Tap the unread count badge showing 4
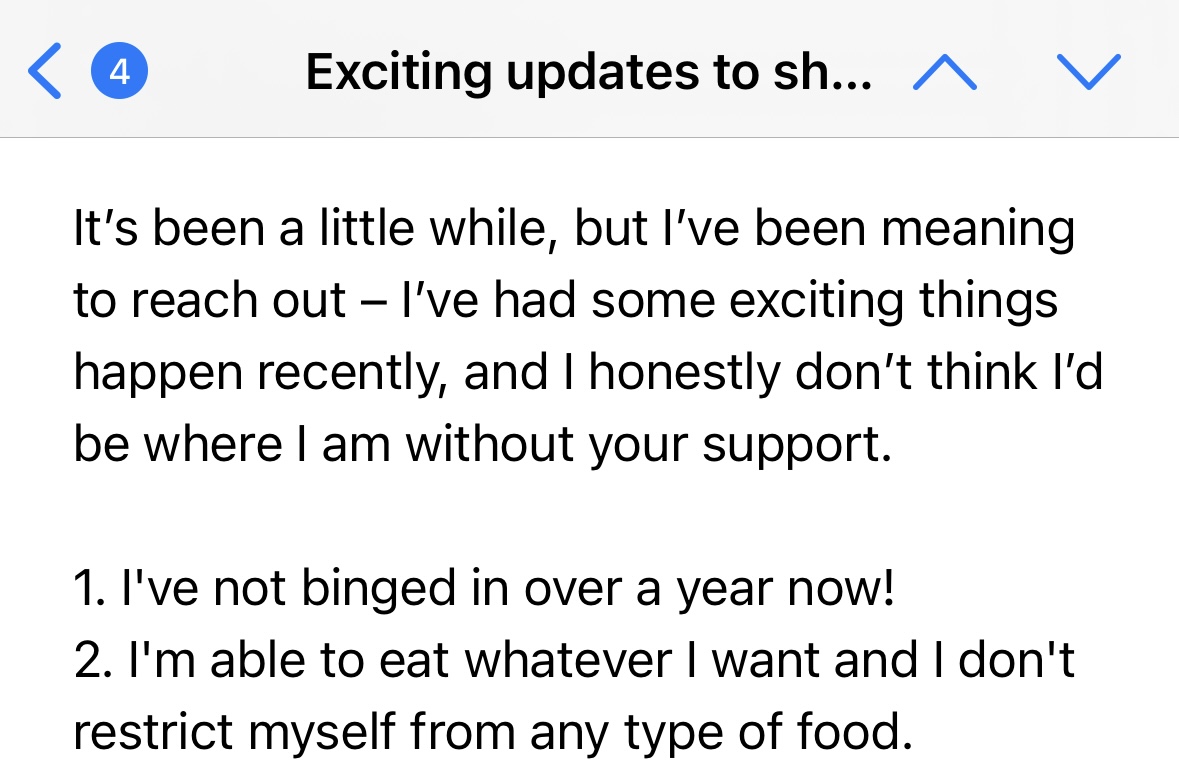Image resolution: width=1179 pixels, height=777 pixels. (x=120, y=72)
